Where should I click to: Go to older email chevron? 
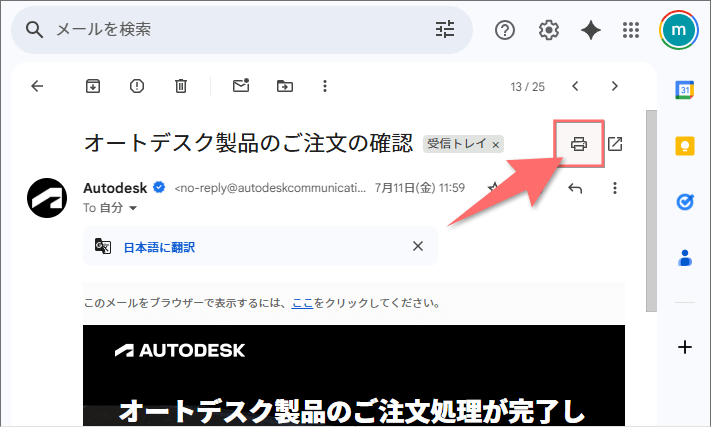pyautogui.click(x=614, y=86)
